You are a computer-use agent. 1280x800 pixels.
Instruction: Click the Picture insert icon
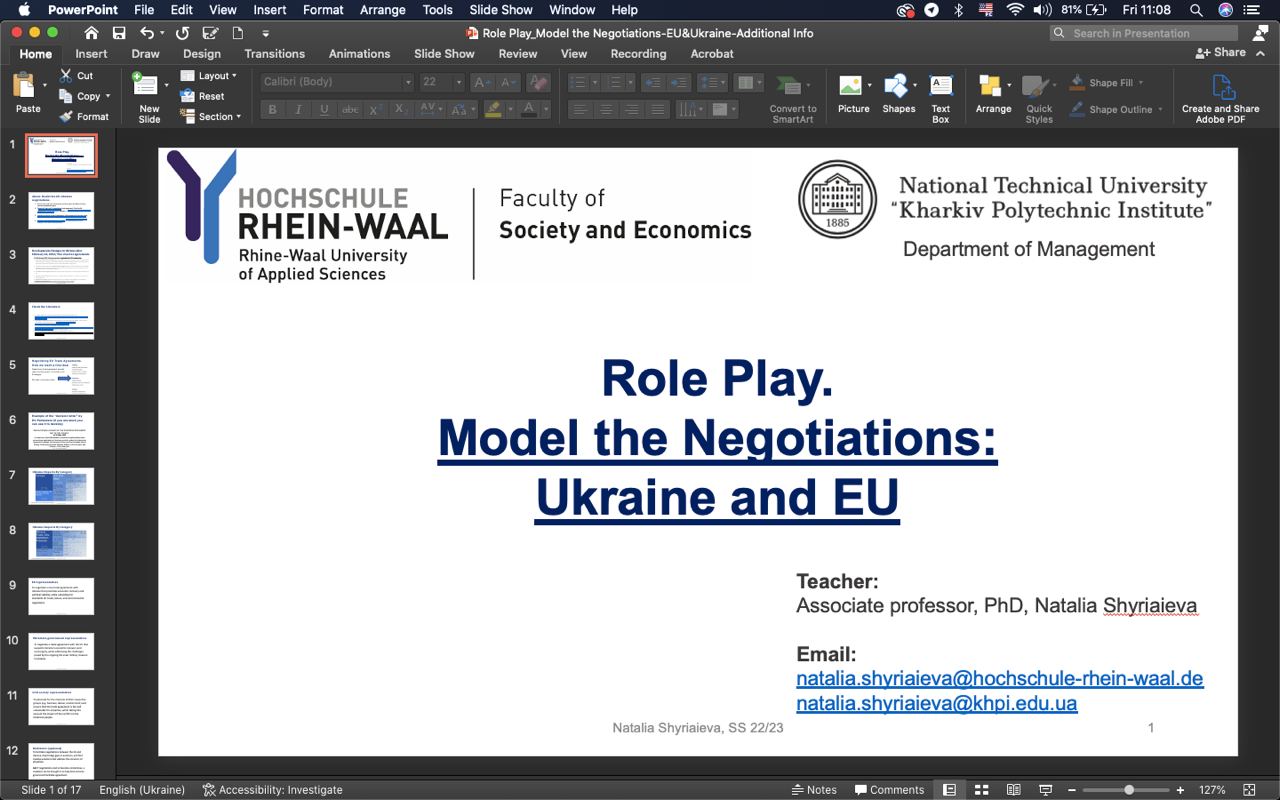[x=852, y=88]
